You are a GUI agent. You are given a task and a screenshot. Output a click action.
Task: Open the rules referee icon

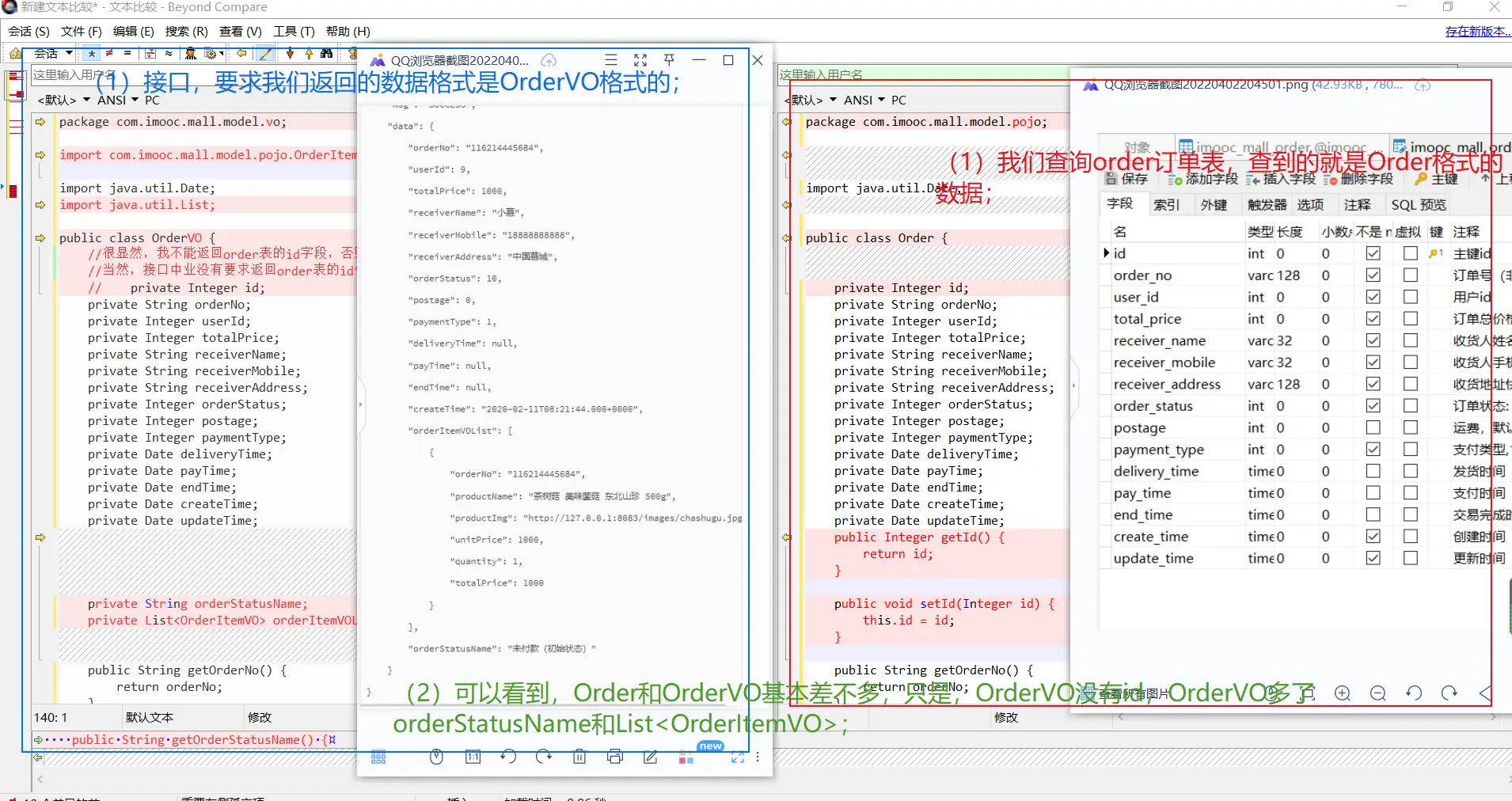[191, 54]
